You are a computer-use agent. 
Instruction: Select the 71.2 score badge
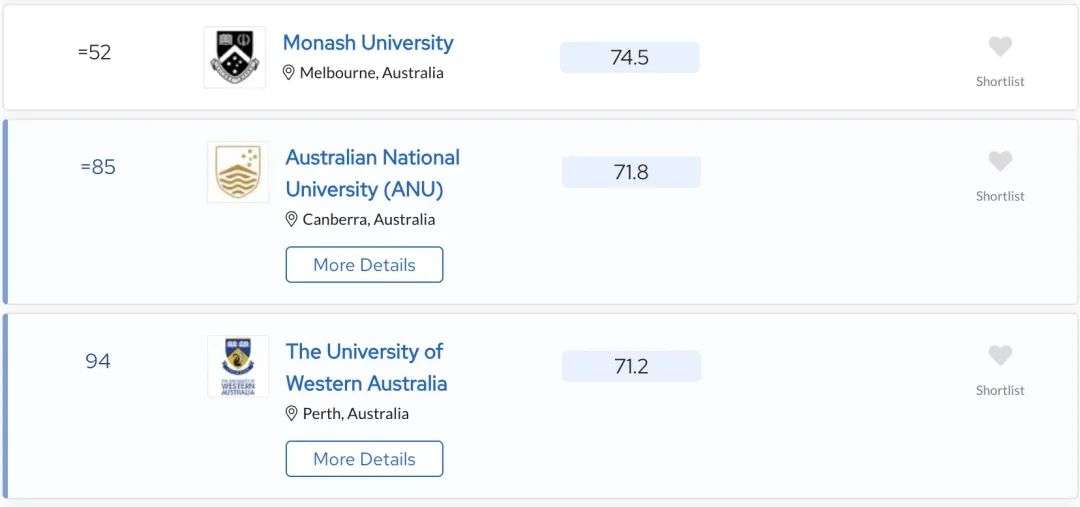pos(632,366)
